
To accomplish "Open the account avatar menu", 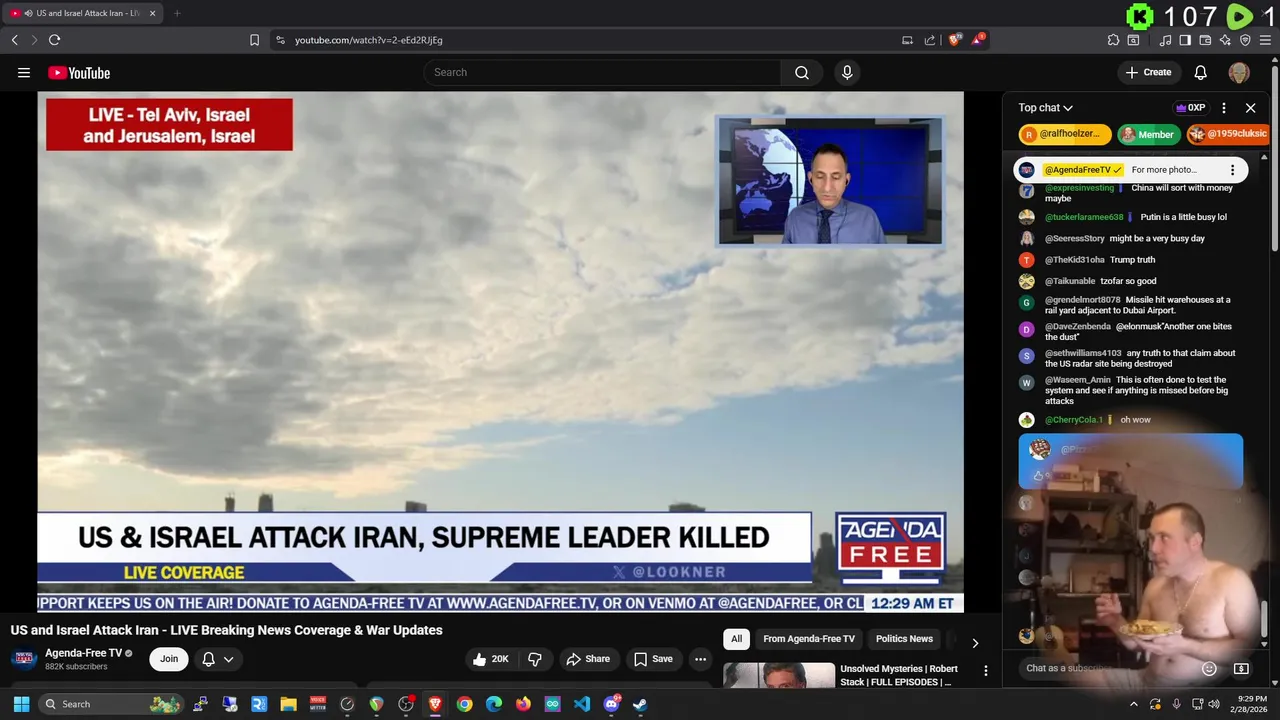I will coord(1239,72).
